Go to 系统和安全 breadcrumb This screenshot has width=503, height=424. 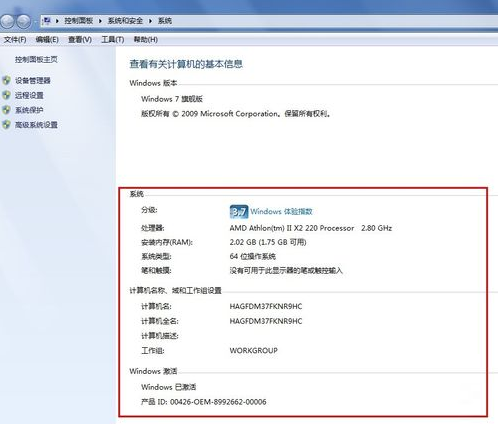pos(125,21)
